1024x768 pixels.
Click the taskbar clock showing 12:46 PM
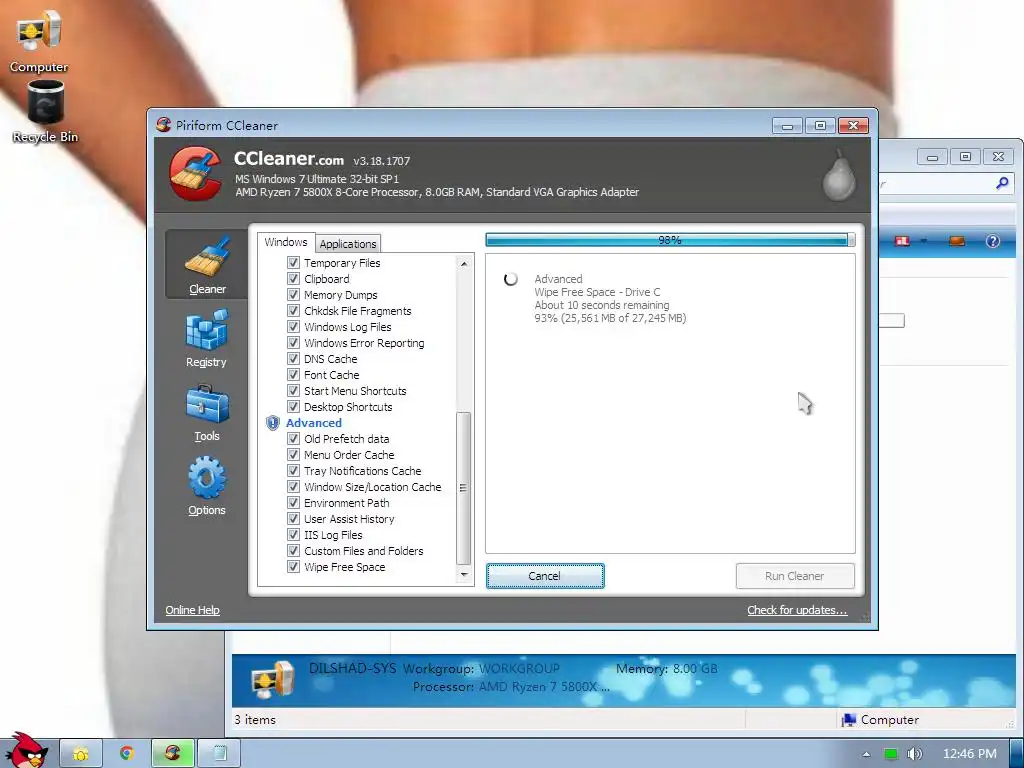(970, 754)
